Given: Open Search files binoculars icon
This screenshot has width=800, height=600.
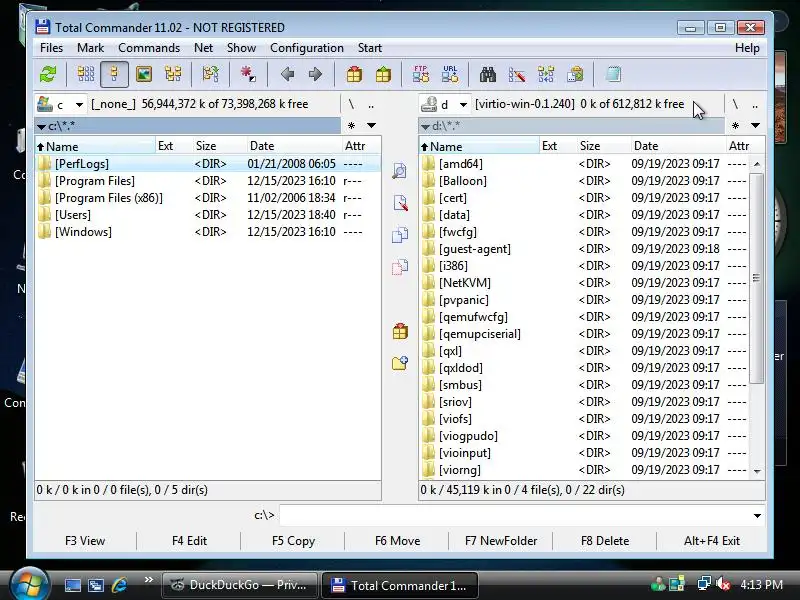Looking at the screenshot, I should [x=488, y=74].
